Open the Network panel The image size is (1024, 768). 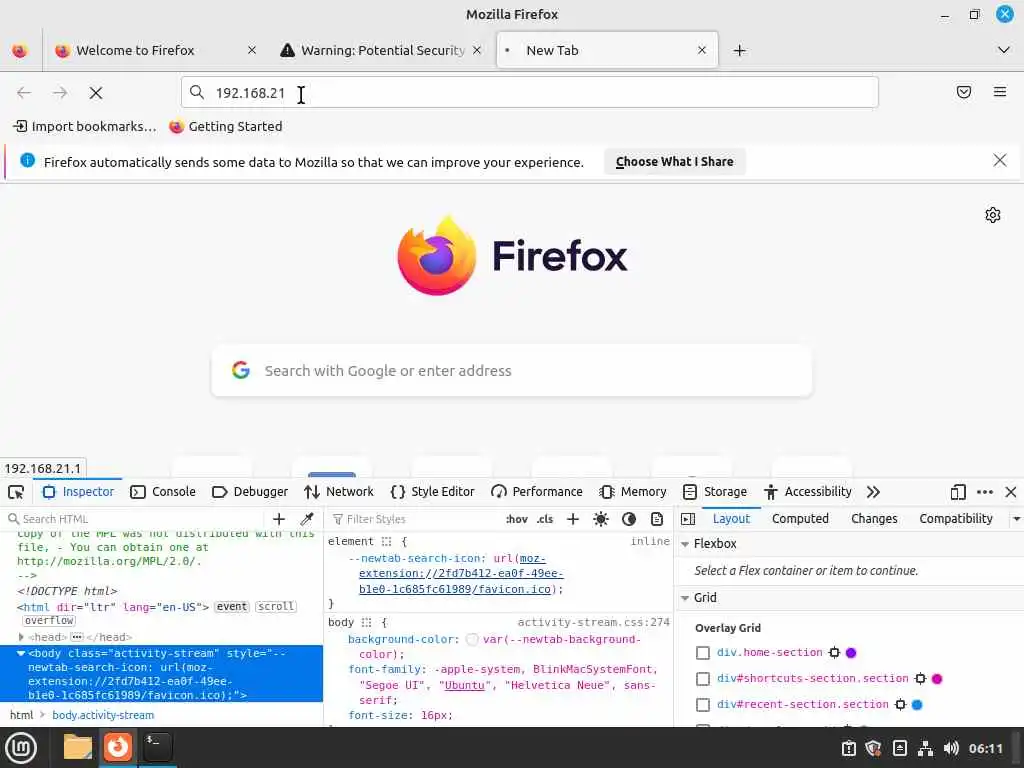[339, 492]
